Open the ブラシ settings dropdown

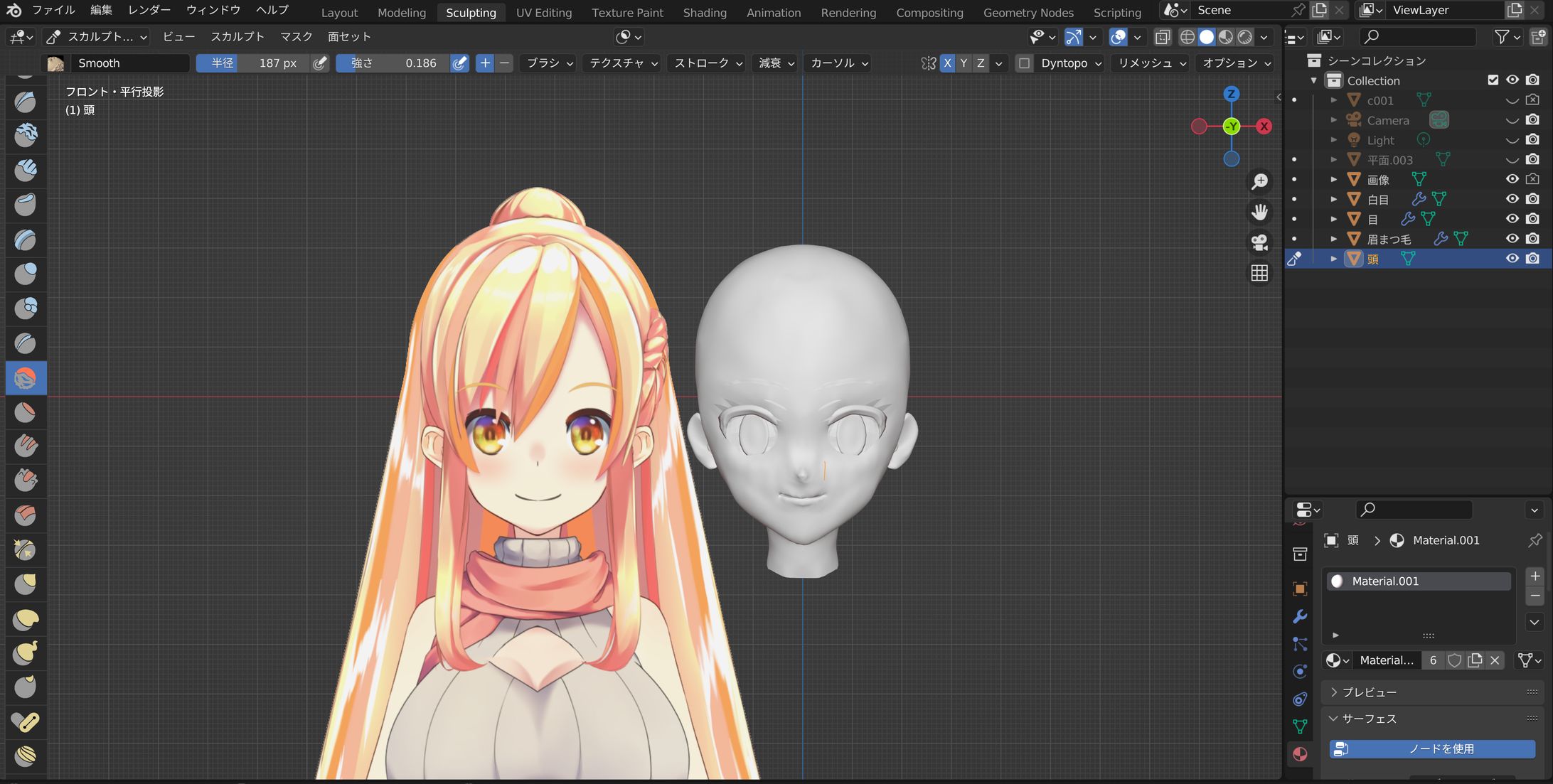coord(549,63)
